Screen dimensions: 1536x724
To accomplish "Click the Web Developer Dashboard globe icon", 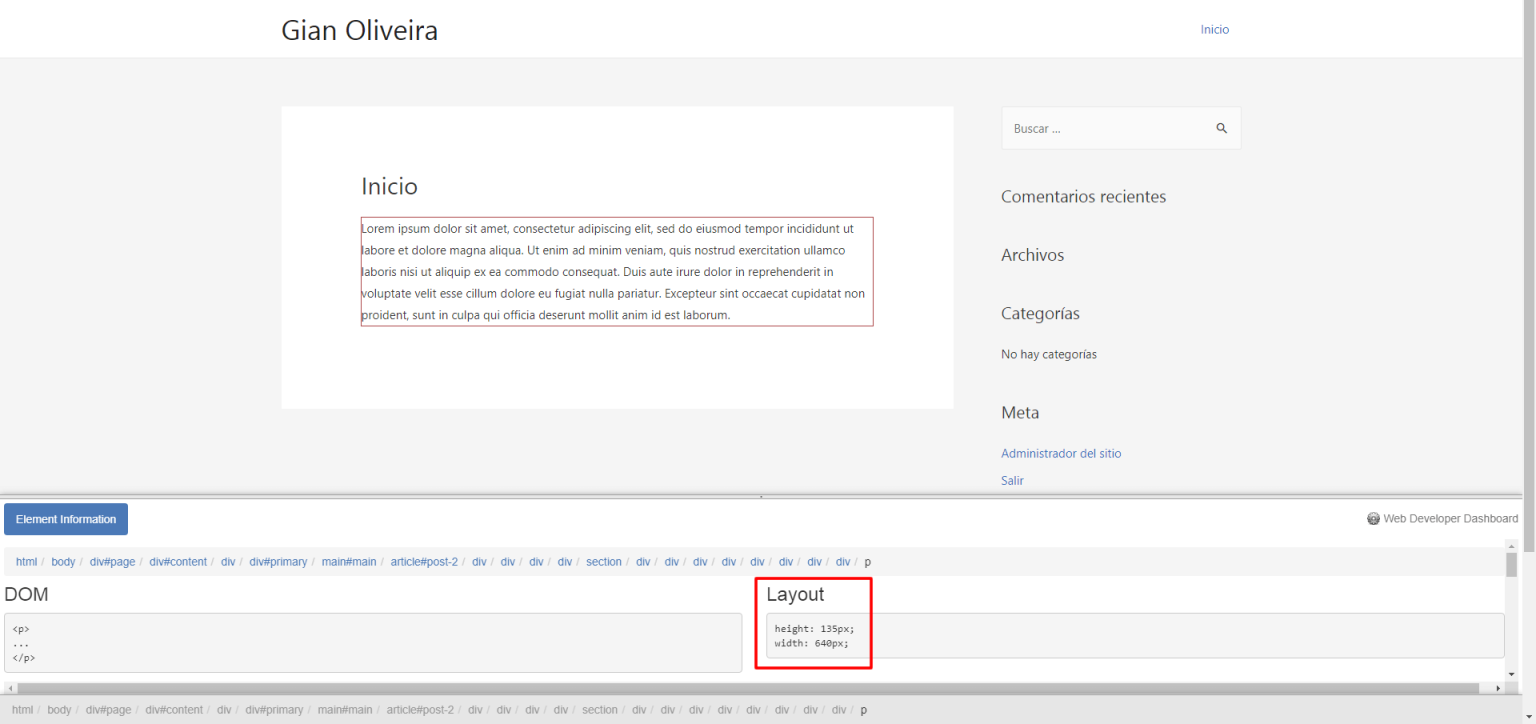I will (x=1373, y=518).
